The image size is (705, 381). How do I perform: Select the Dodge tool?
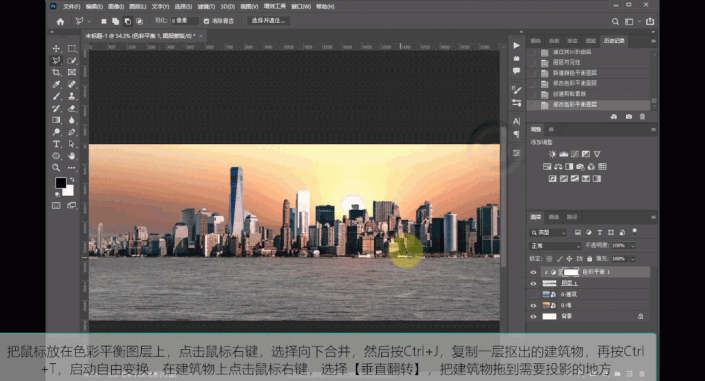pyautogui.click(x=56, y=132)
